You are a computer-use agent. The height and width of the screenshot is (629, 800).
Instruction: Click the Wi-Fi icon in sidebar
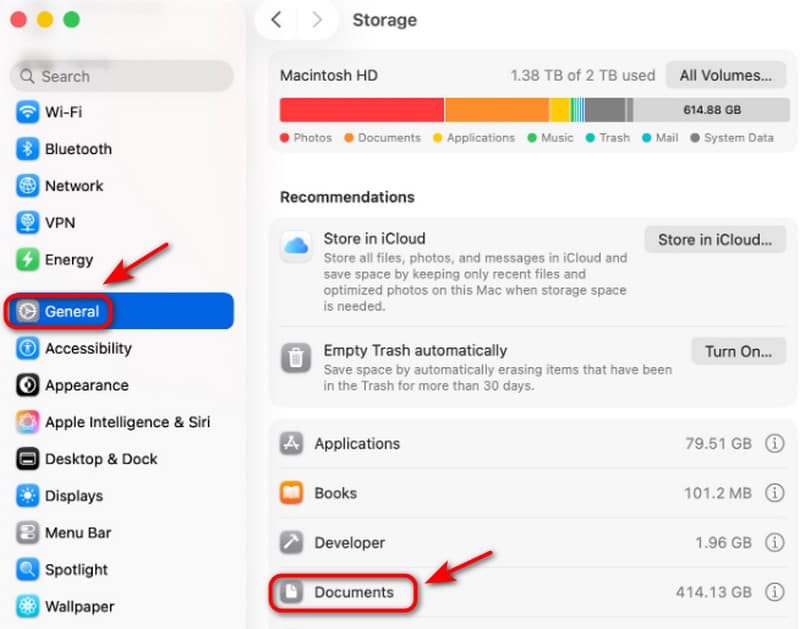[27, 112]
